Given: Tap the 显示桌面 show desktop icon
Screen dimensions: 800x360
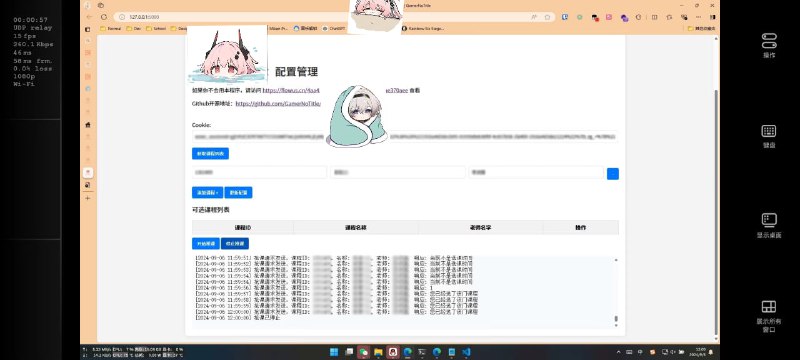Looking at the screenshot, I should click(769, 226).
